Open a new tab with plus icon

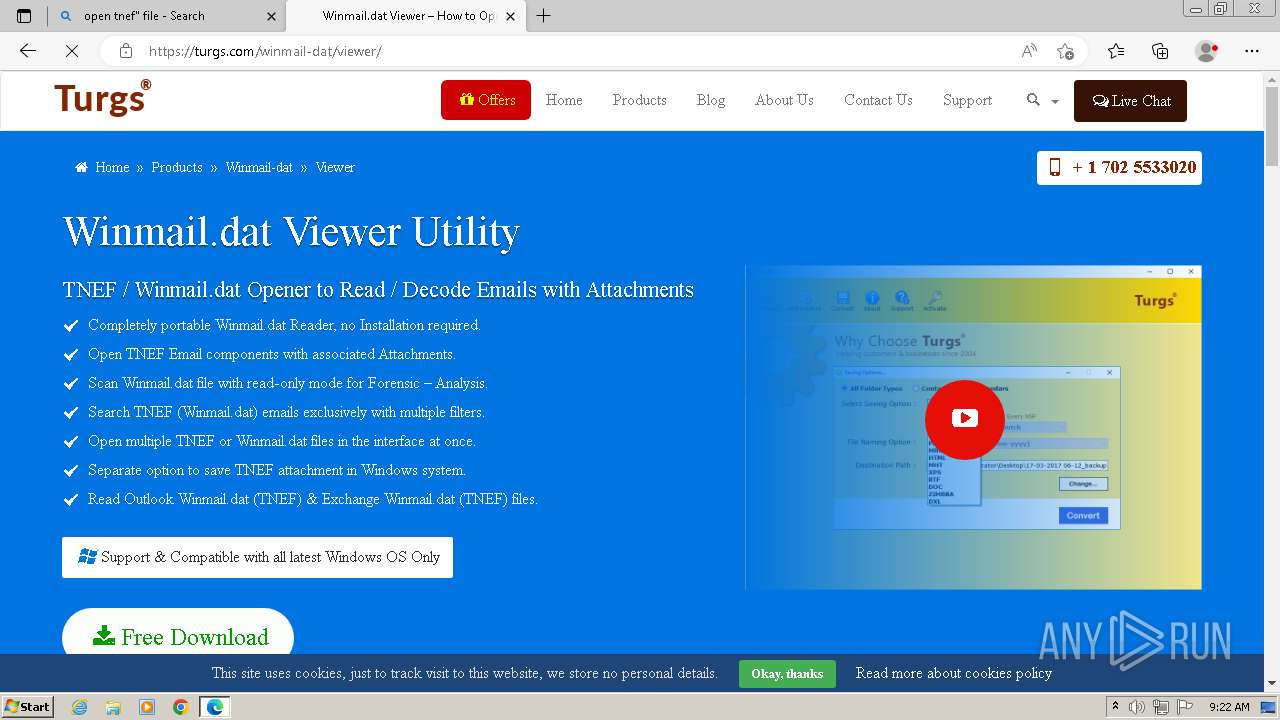click(x=543, y=16)
